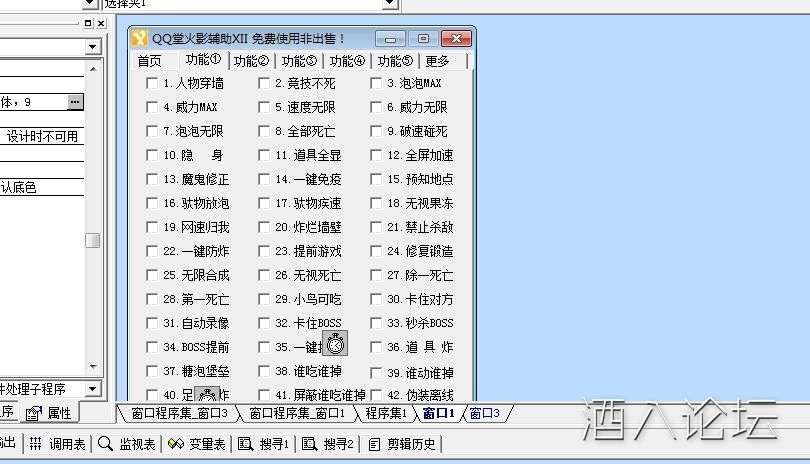Screen dimensions: 810x464
Task: Show the 监视表 bottom tab
Action: click(127, 444)
